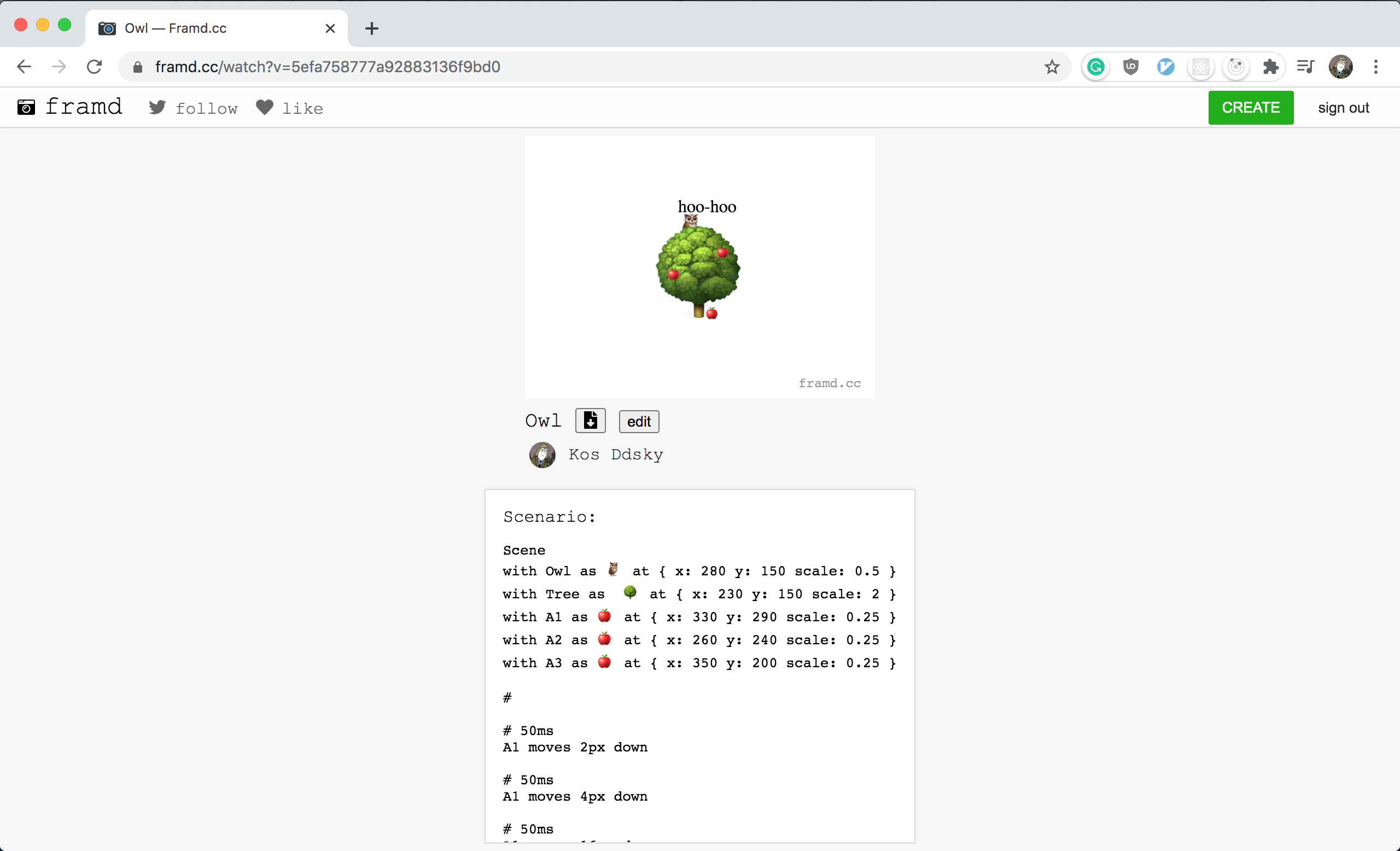Open the extensions puzzle-piece menu
The image size is (1400, 851).
pyautogui.click(x=1270, y=67)
